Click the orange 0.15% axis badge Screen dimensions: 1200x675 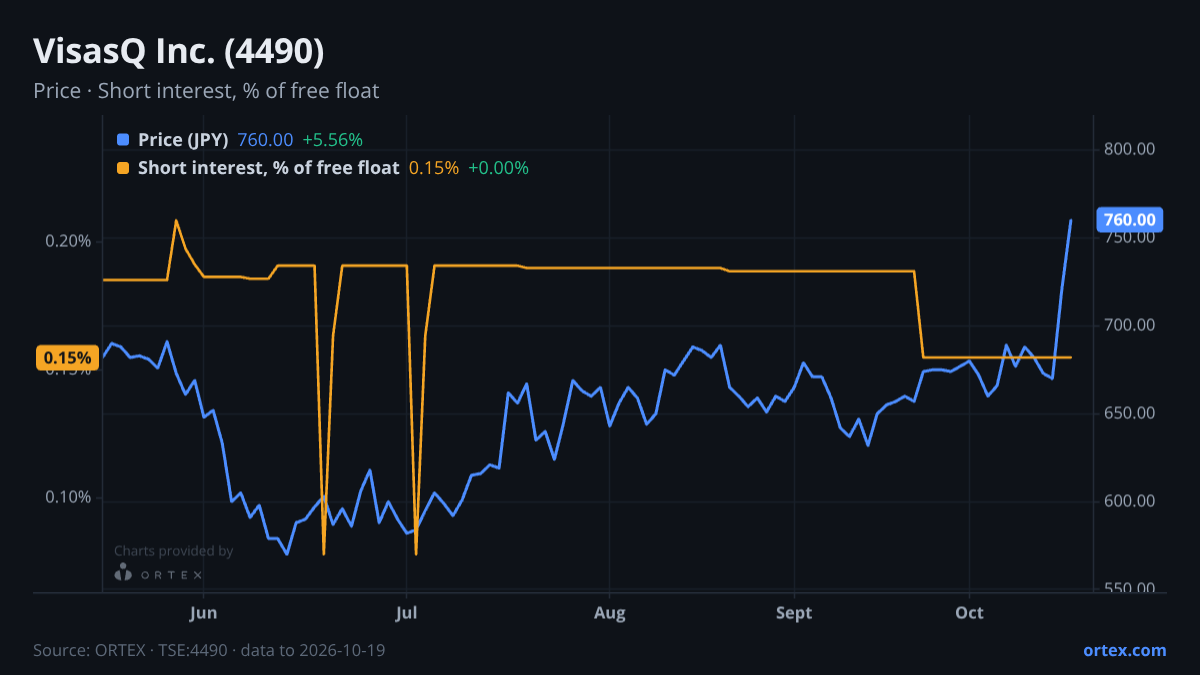[67, 358]
